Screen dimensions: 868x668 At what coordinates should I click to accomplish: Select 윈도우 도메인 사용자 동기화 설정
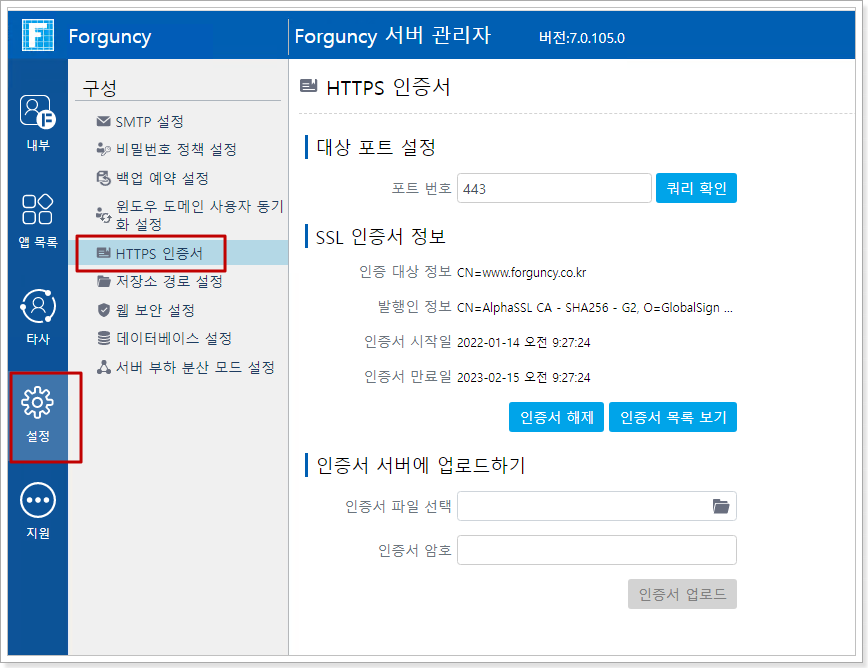coord(198,215)
